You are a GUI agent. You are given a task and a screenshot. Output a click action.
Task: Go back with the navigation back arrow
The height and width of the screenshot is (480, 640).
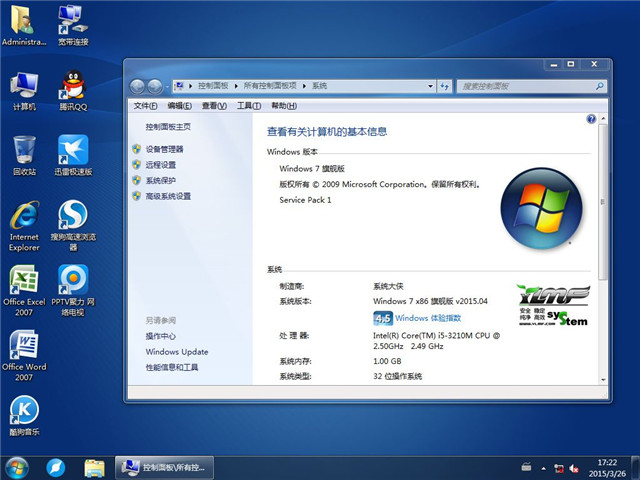(x=137, y=86)
